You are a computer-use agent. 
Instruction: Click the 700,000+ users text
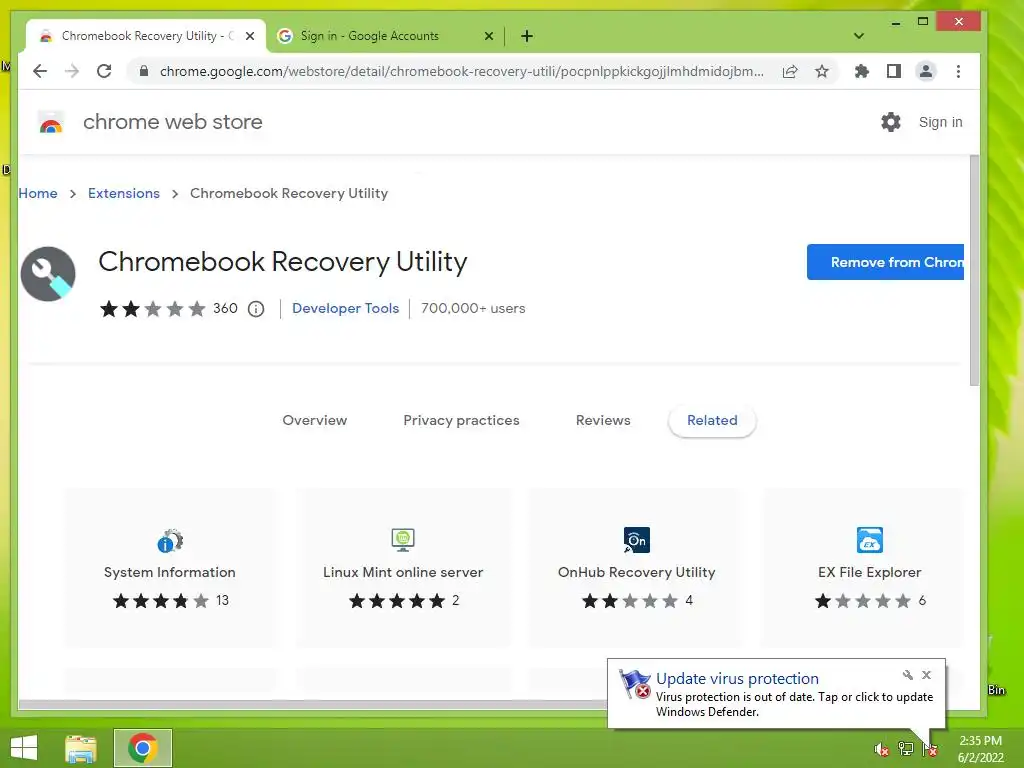473,308
